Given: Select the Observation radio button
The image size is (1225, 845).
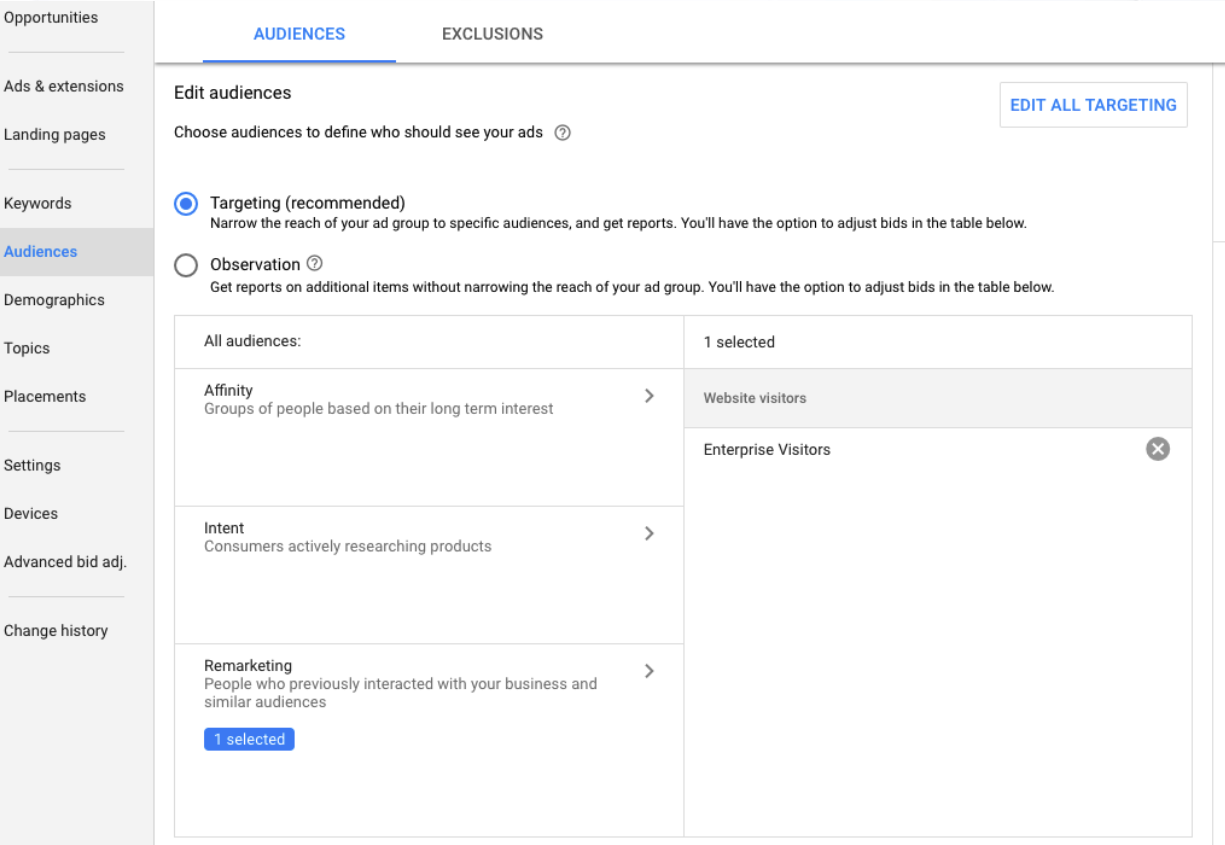Looking at the screenshot, I should pos(186,265).
